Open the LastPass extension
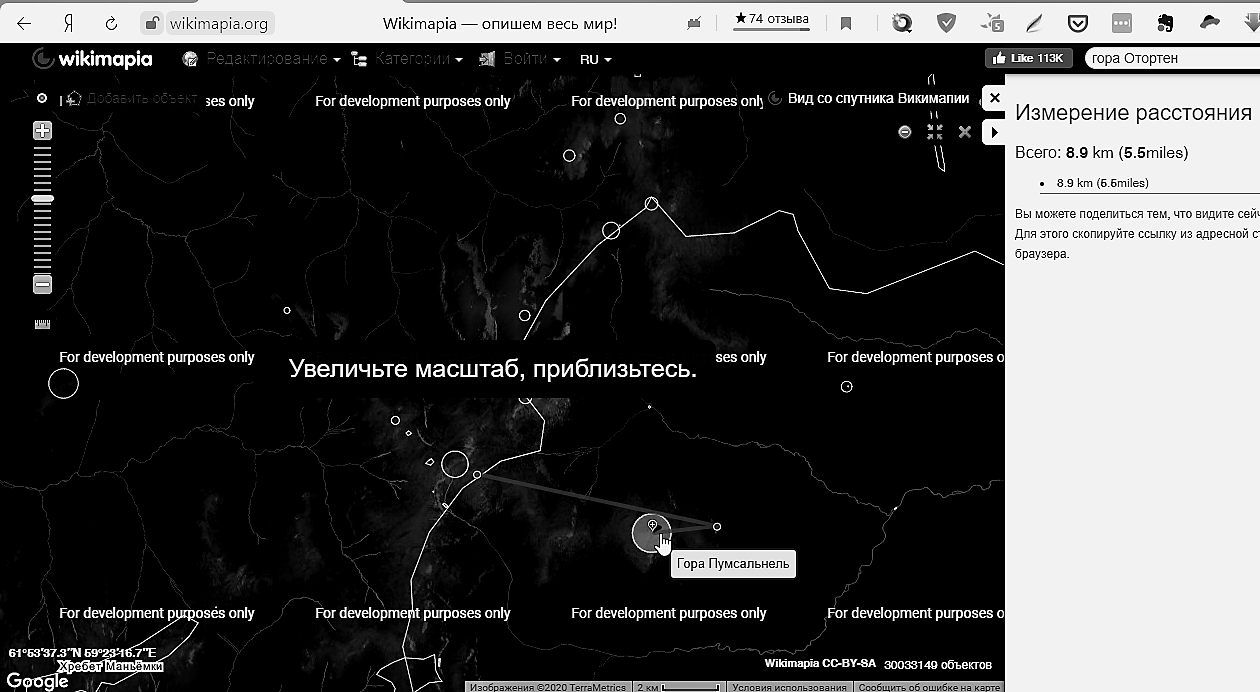Viewport: 1260px width, 692px height. point(1120,21)
